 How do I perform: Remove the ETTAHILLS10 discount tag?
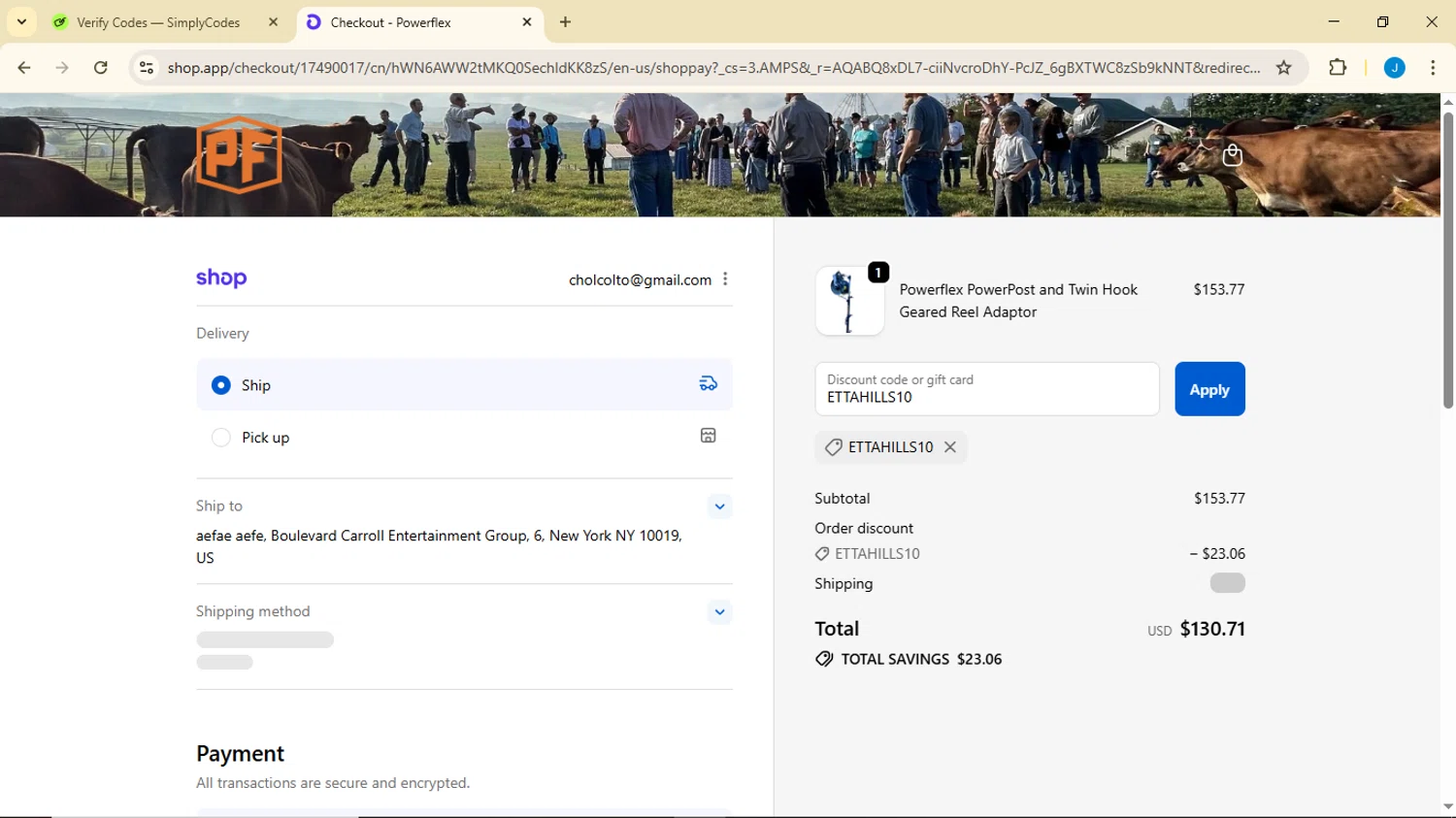950,447
